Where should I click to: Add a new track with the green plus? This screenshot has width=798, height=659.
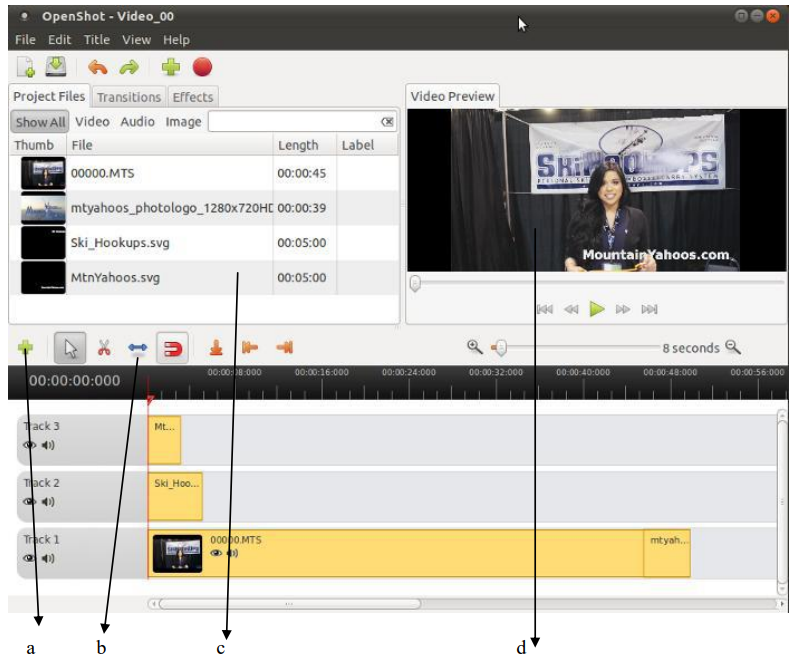coord(26,348)
